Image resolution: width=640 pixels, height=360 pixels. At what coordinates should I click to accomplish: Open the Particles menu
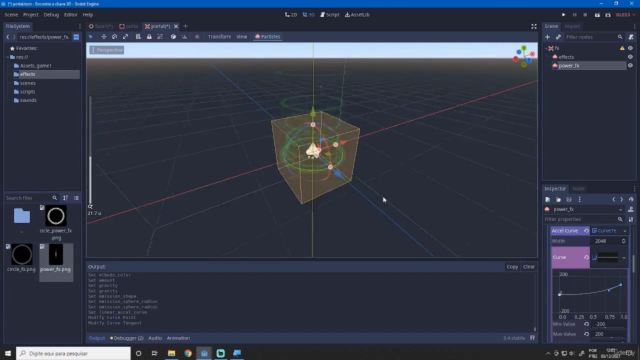[x=267, y=37]
